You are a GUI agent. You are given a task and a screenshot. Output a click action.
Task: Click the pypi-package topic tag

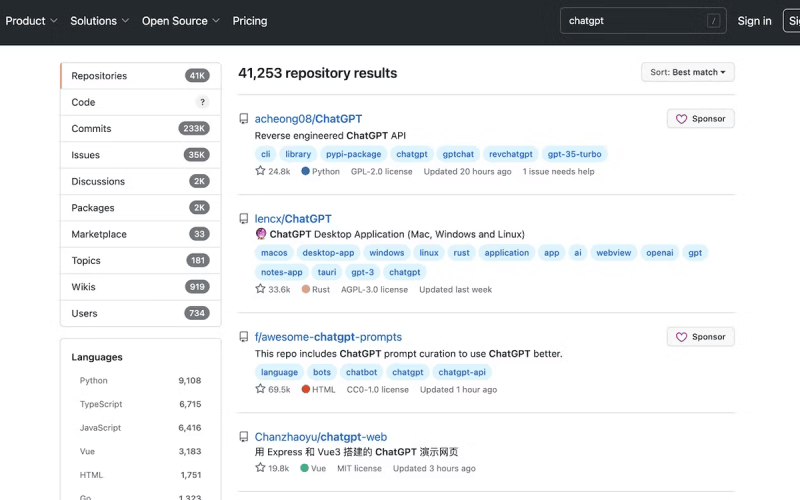(x=354, y=154)
